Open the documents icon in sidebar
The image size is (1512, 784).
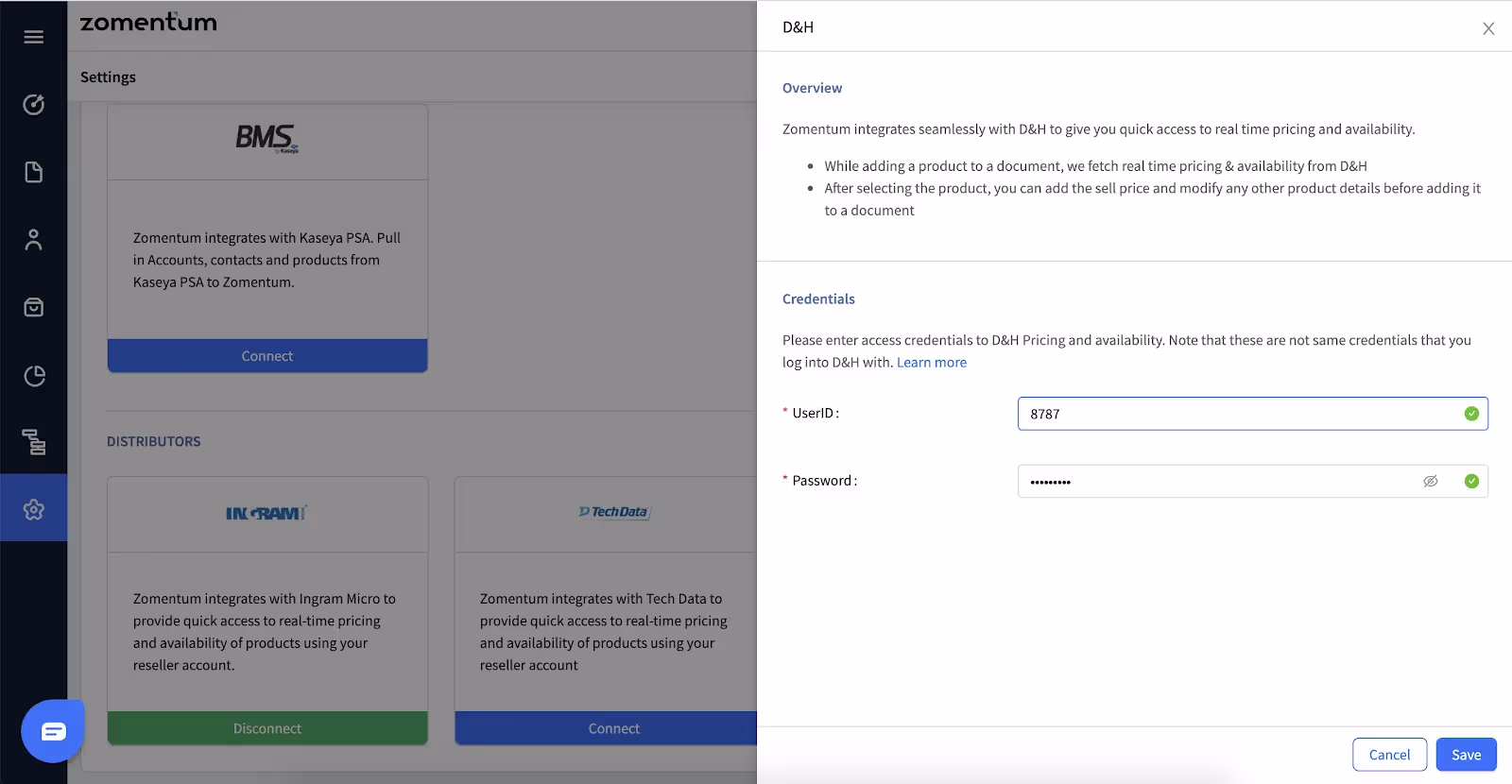34,172
